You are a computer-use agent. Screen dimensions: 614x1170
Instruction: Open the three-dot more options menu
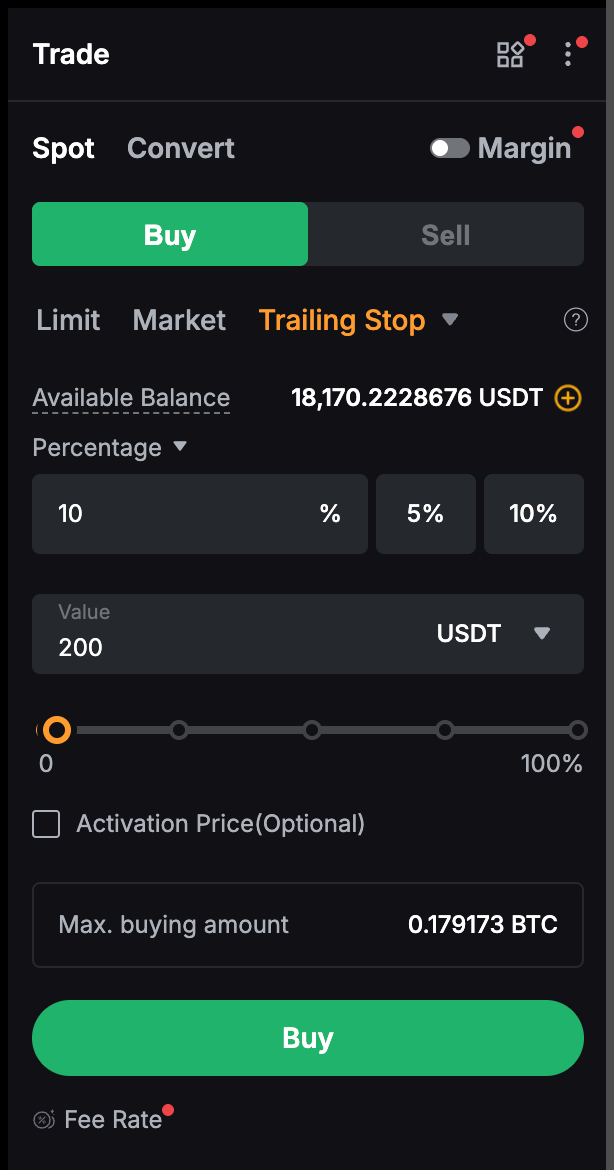568,54
